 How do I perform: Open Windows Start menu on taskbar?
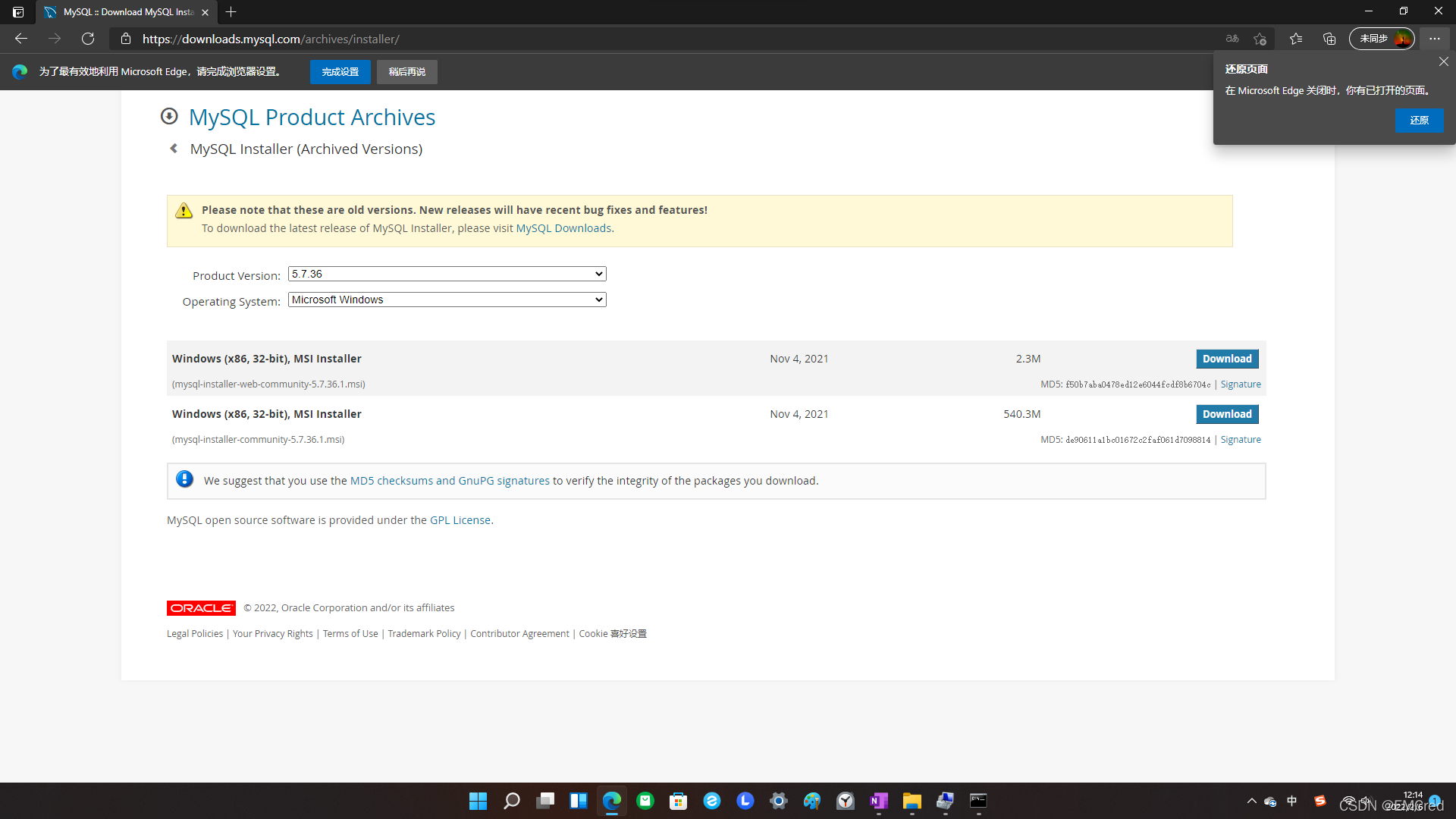[478, 801]
